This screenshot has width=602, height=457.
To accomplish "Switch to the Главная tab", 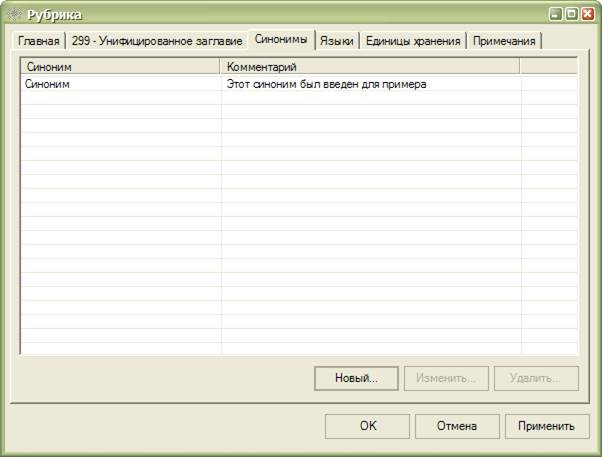I will click(37, 41).
